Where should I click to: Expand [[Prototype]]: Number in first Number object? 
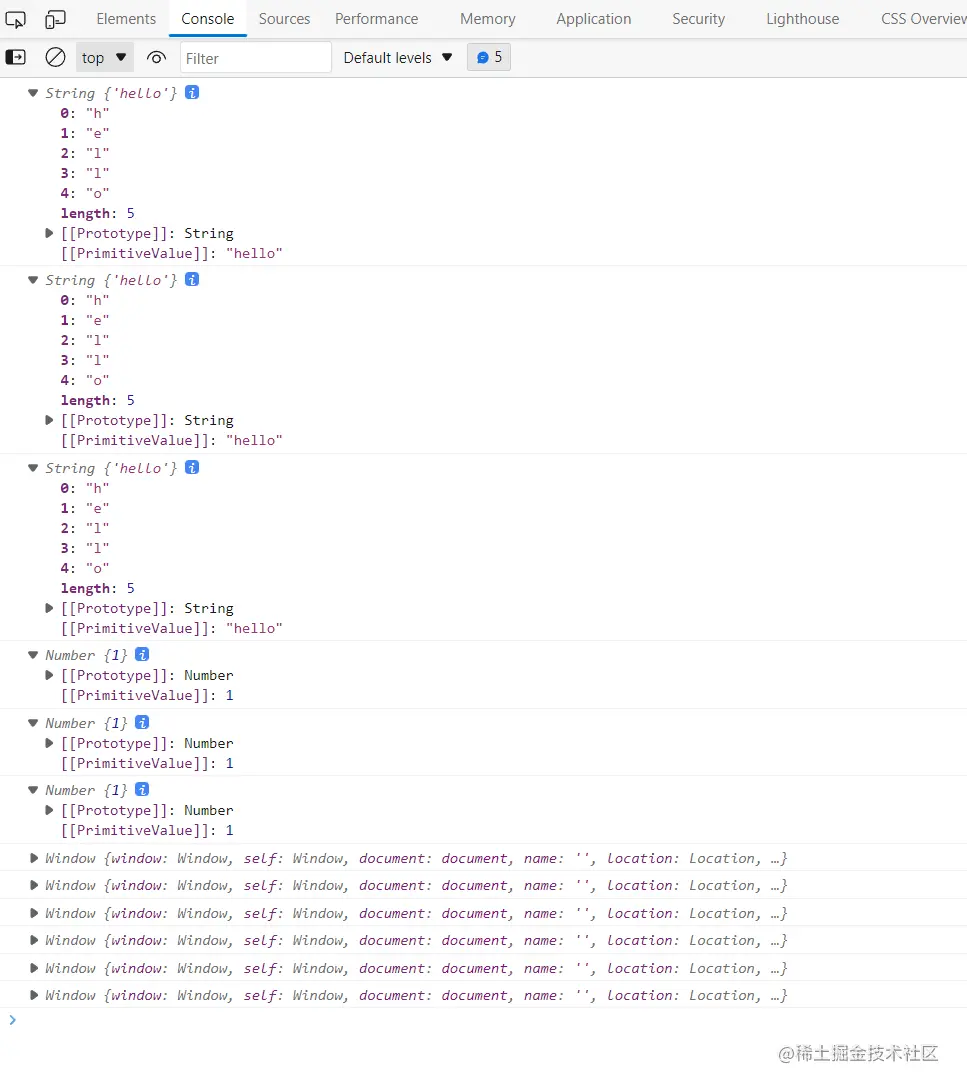pyautogui.click(x=49, y=675)
